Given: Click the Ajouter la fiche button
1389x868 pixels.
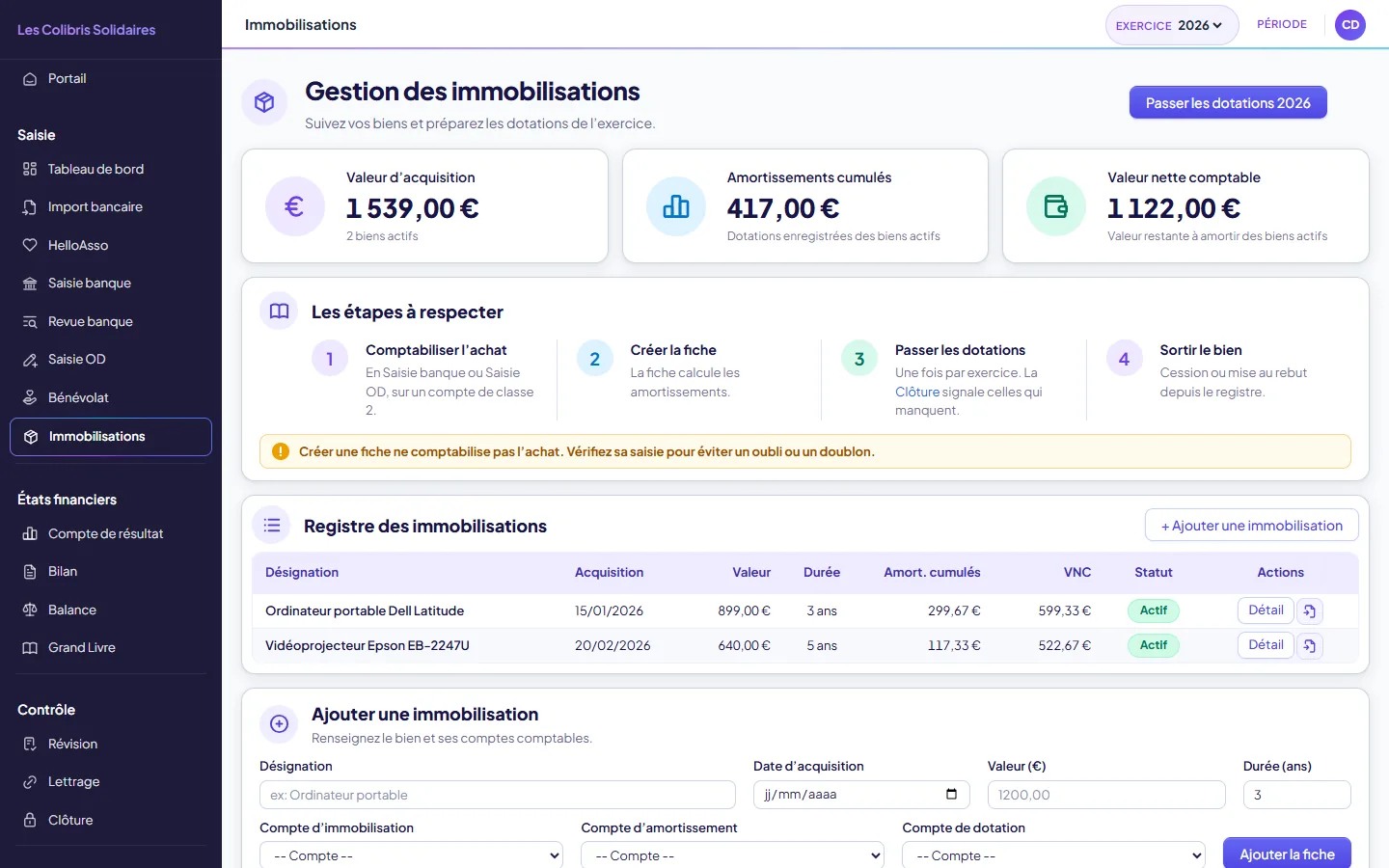Looking at the screenshot, I should [x=1287, y=854].
